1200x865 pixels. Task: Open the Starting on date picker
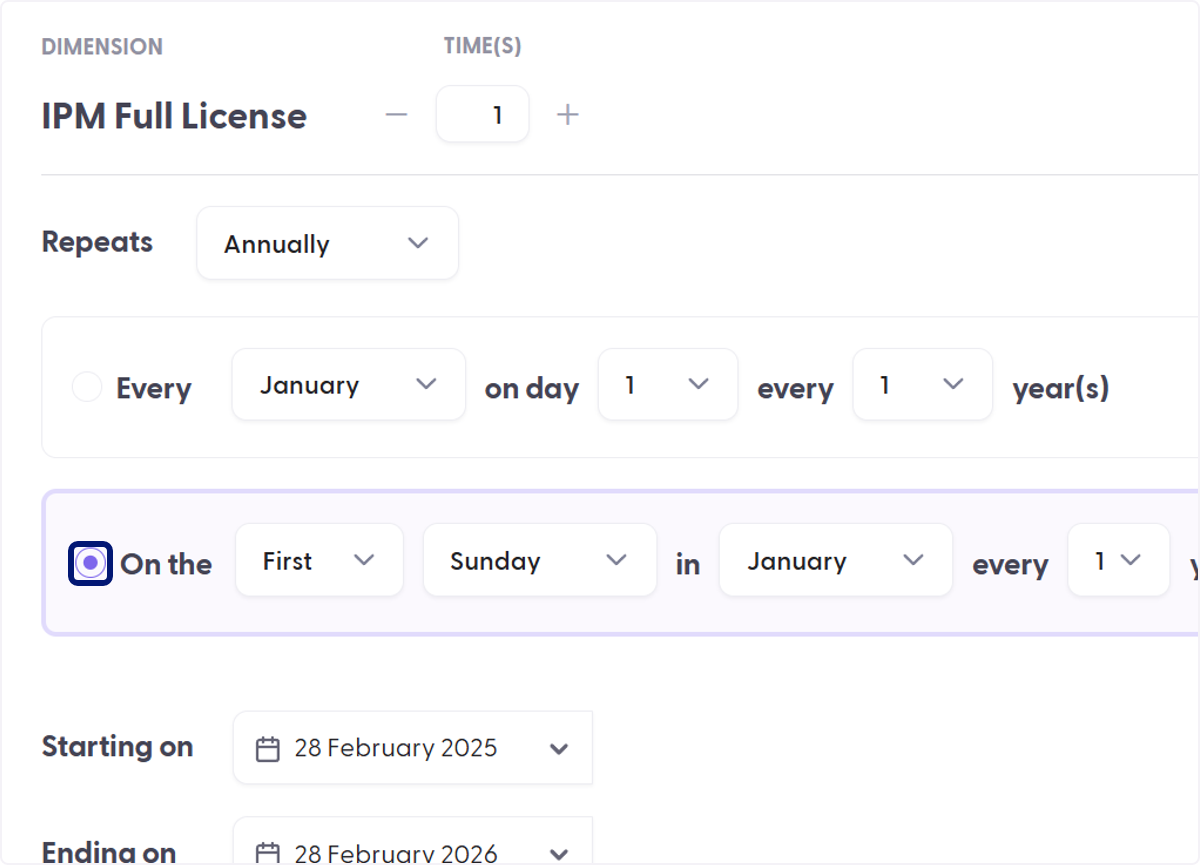tap(413, 748)
